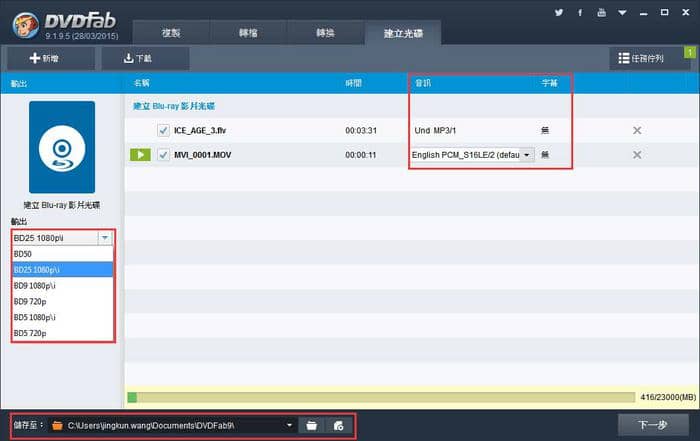Switch to the 轉換 (Converter) tab
Screen dimensions: 700x441
pyautogui.click(x=325, y=33)
